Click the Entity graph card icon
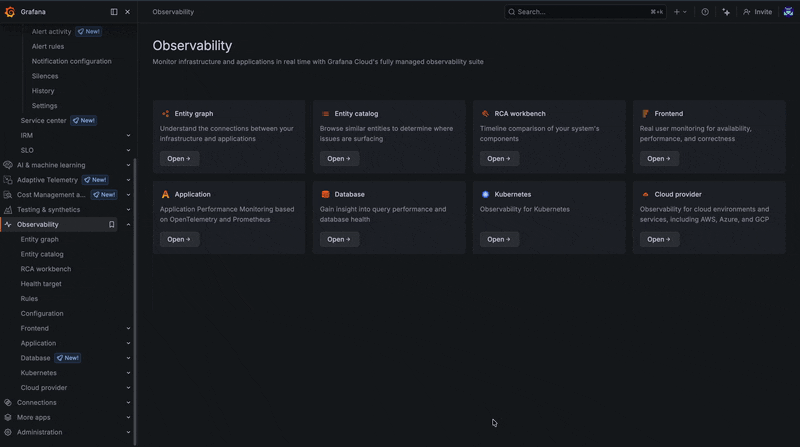The height and width of the screenshot is (447, 800). pyautogui.click(x=165, y=114)
